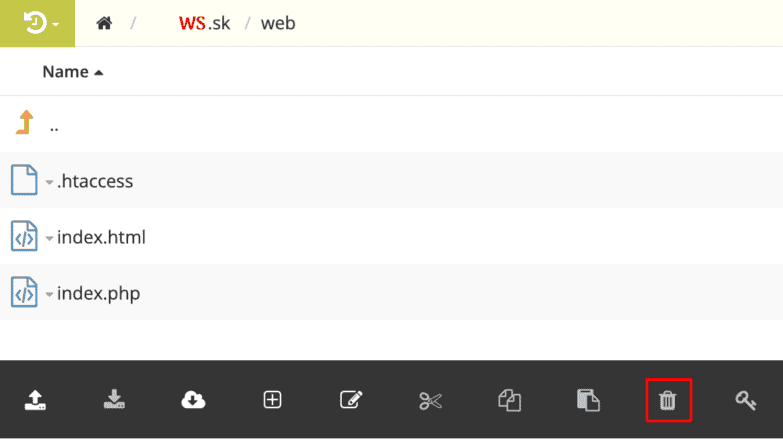The height and width of the screenshot is (439, 783).
Task: Select the index.php file row
Action: (392, 292)
